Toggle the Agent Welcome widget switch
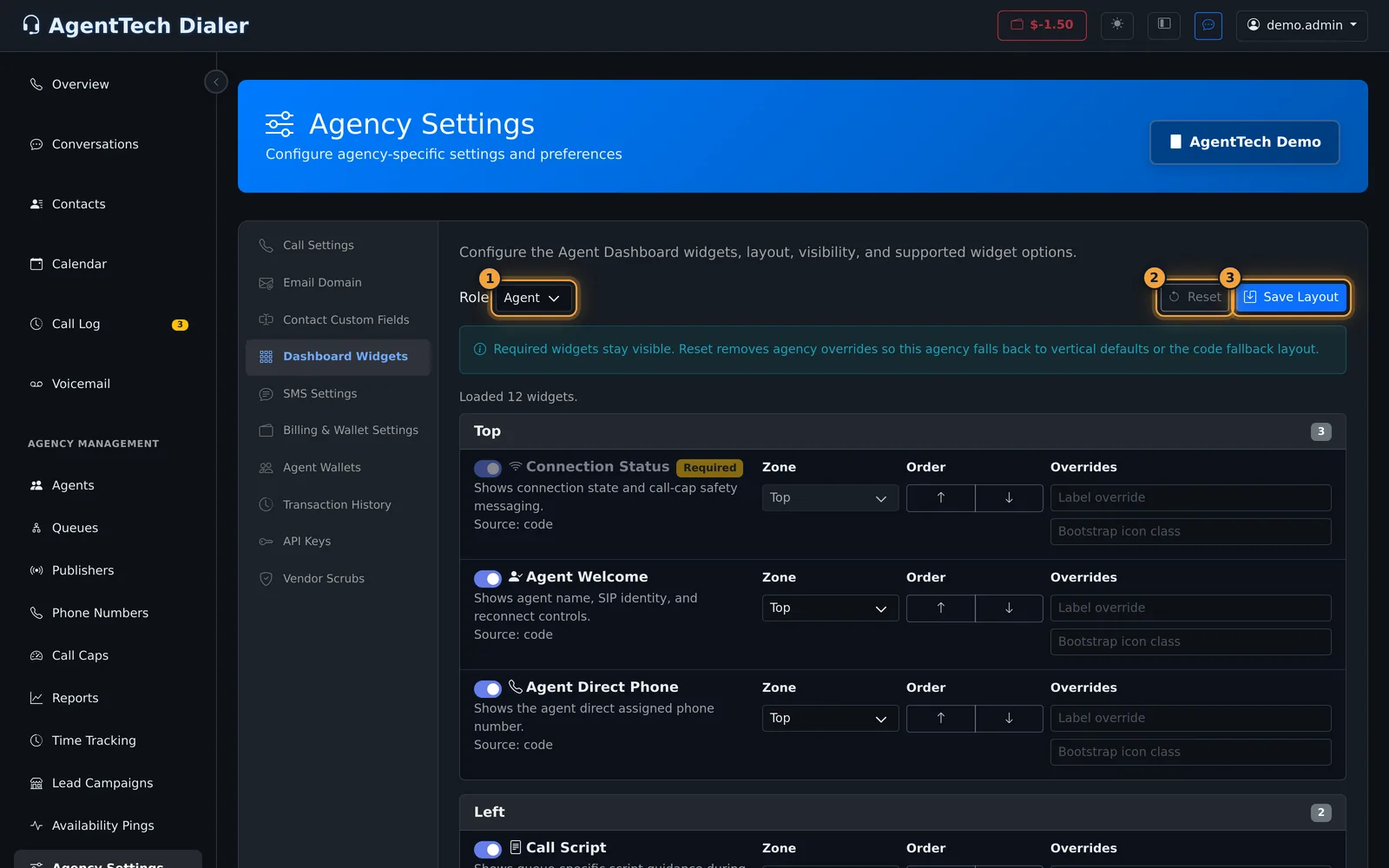1389x868 pixels. pyautogui.click(x=488, y=579)
